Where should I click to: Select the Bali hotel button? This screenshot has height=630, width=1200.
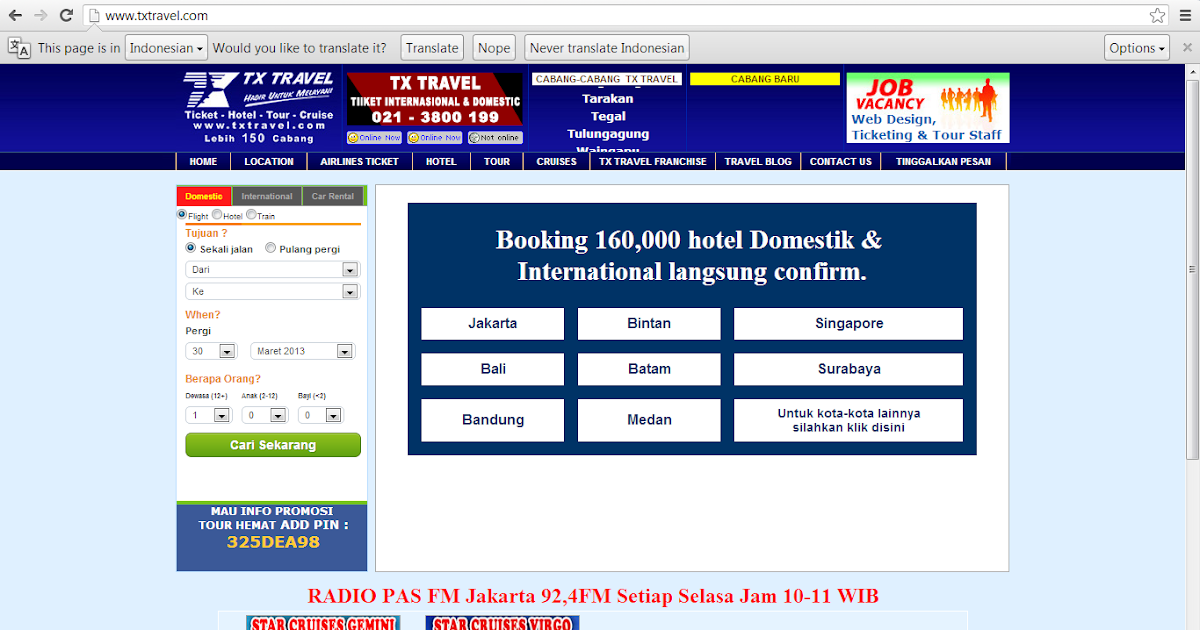point(493,369)
